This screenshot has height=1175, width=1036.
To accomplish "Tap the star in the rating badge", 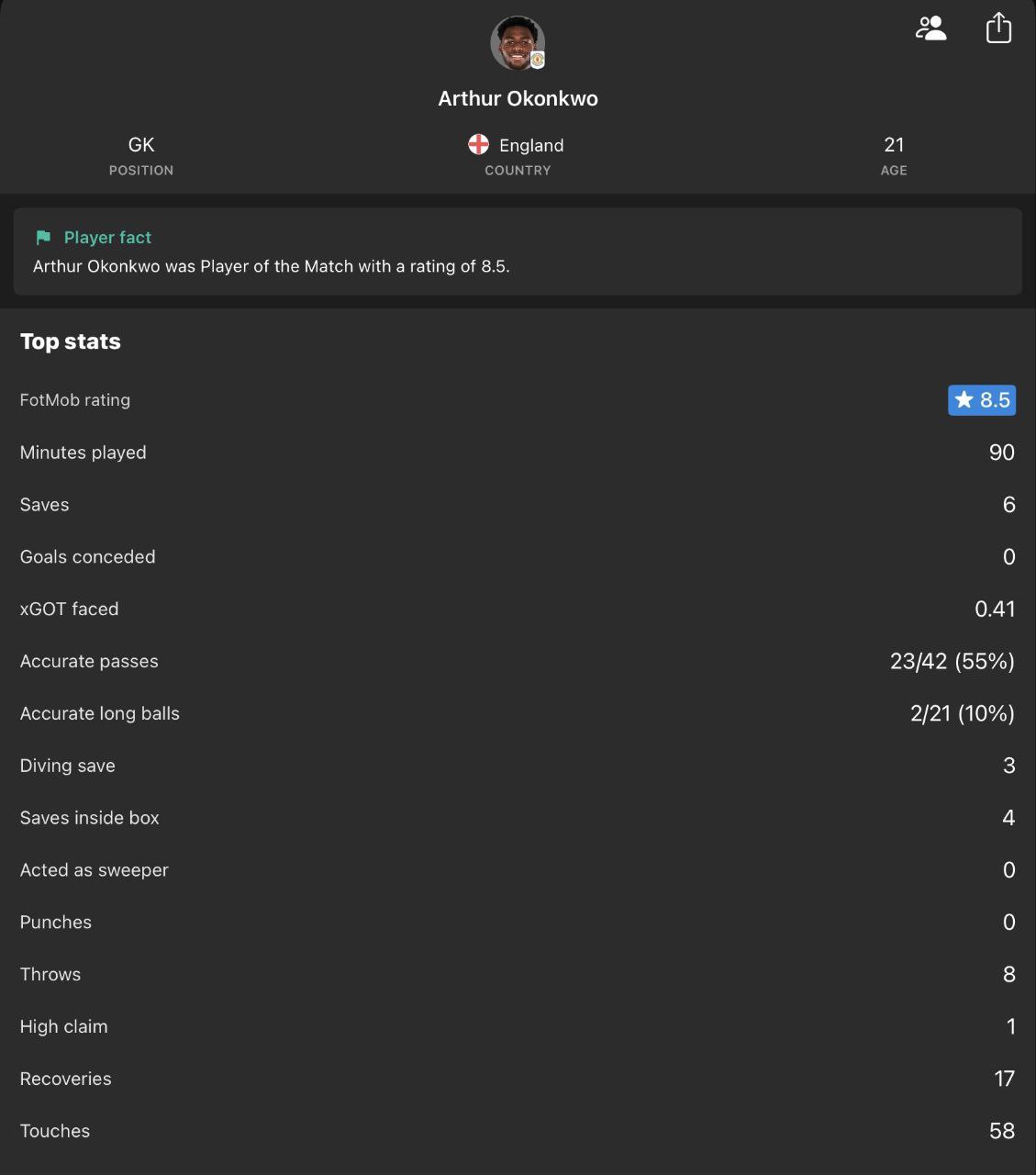I will (964, 400).
